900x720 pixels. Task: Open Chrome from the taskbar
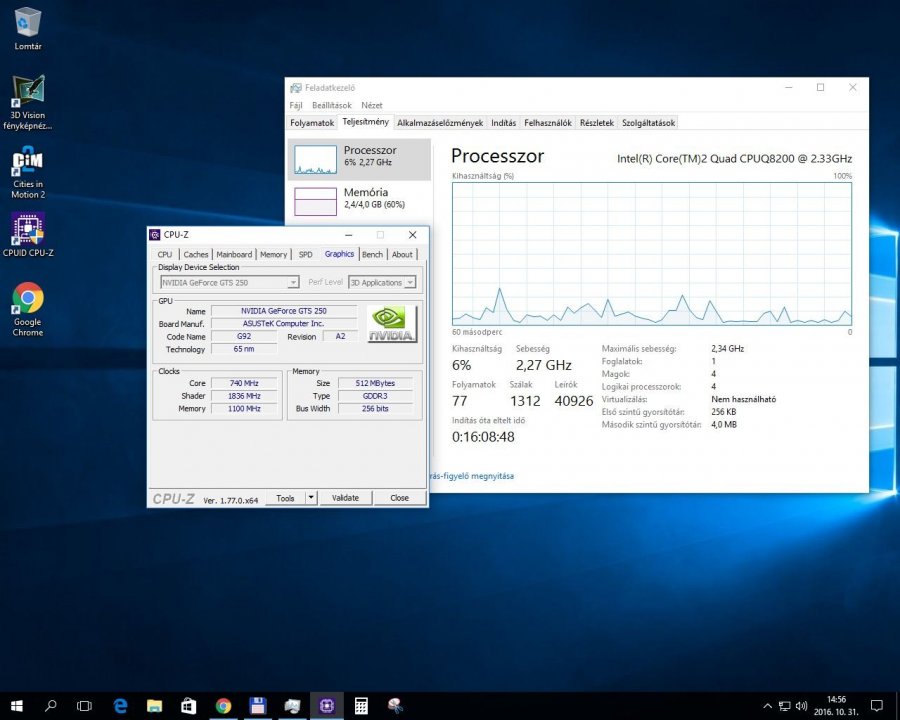point(223,706)
